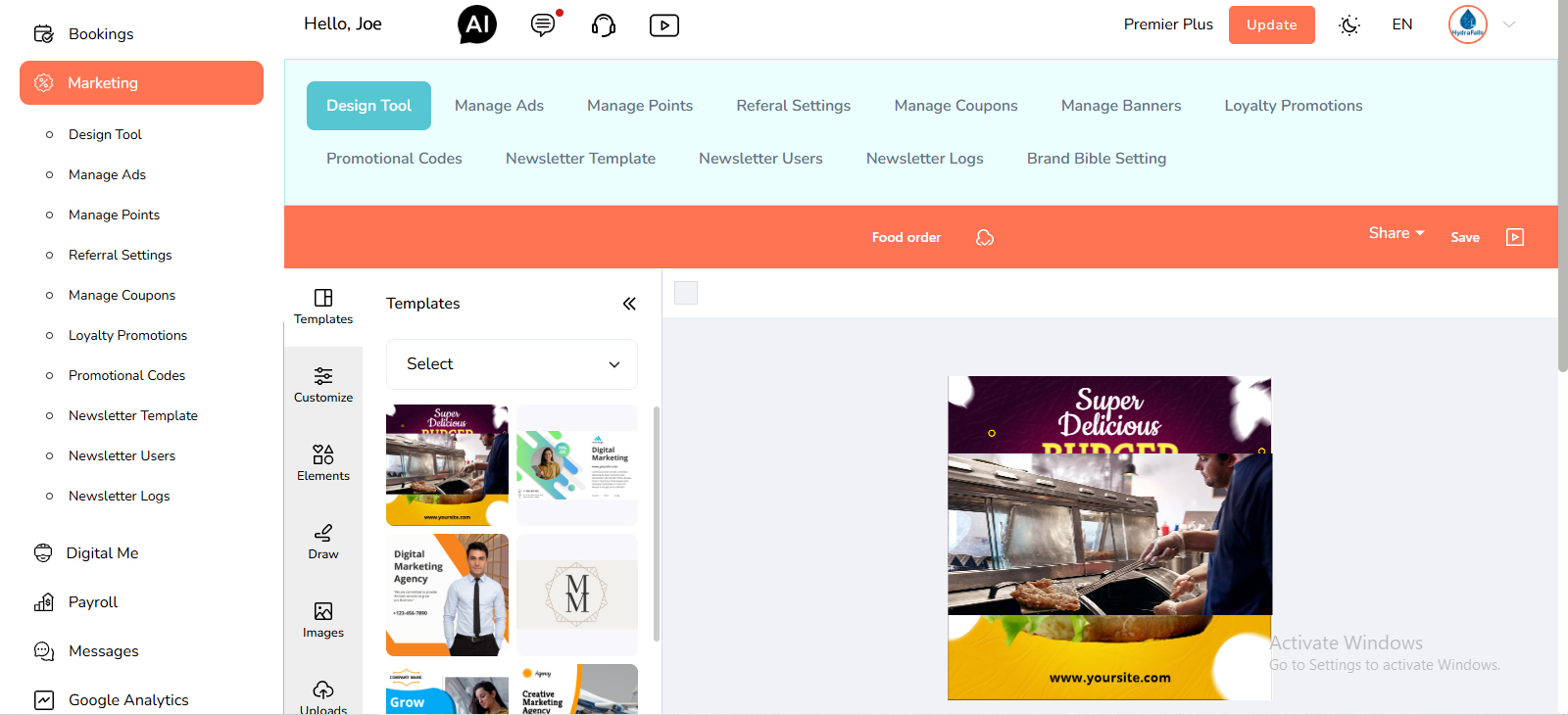Open the AI assistant icon

coord(477,24)
